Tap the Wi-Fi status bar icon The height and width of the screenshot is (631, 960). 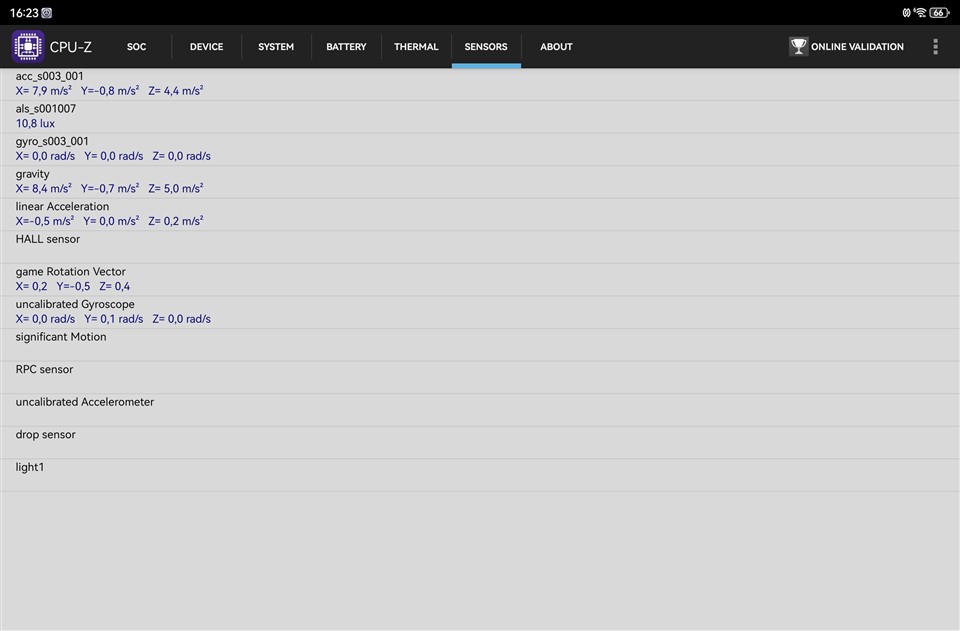920,13
